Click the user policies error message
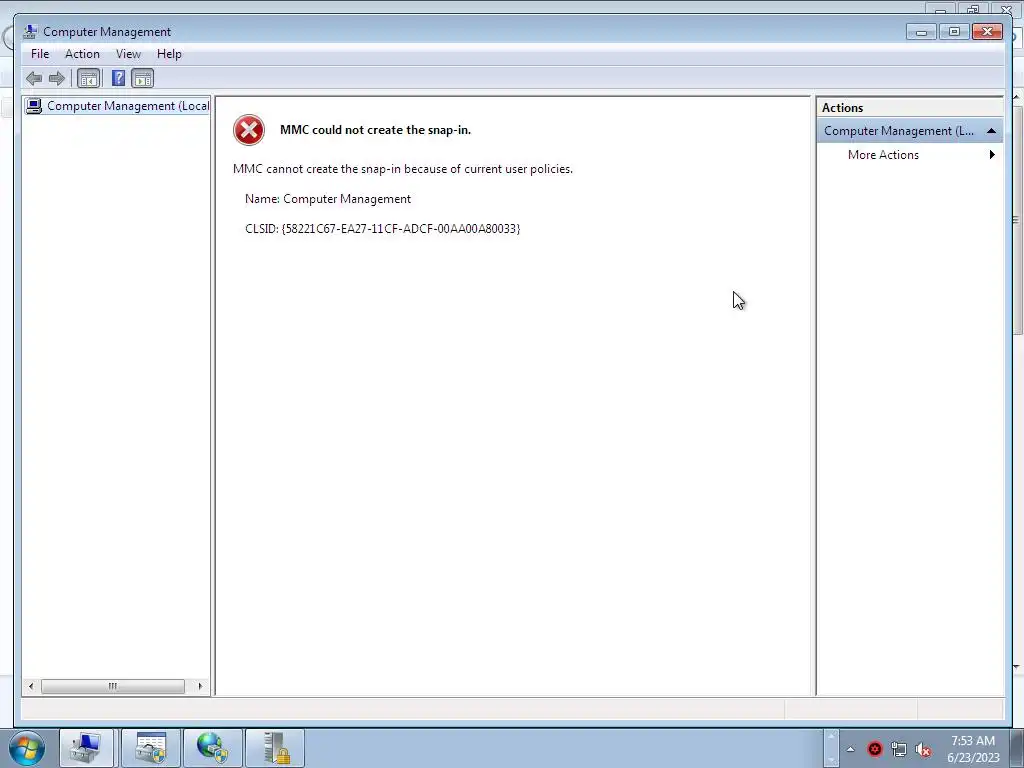 click(403, 169)
